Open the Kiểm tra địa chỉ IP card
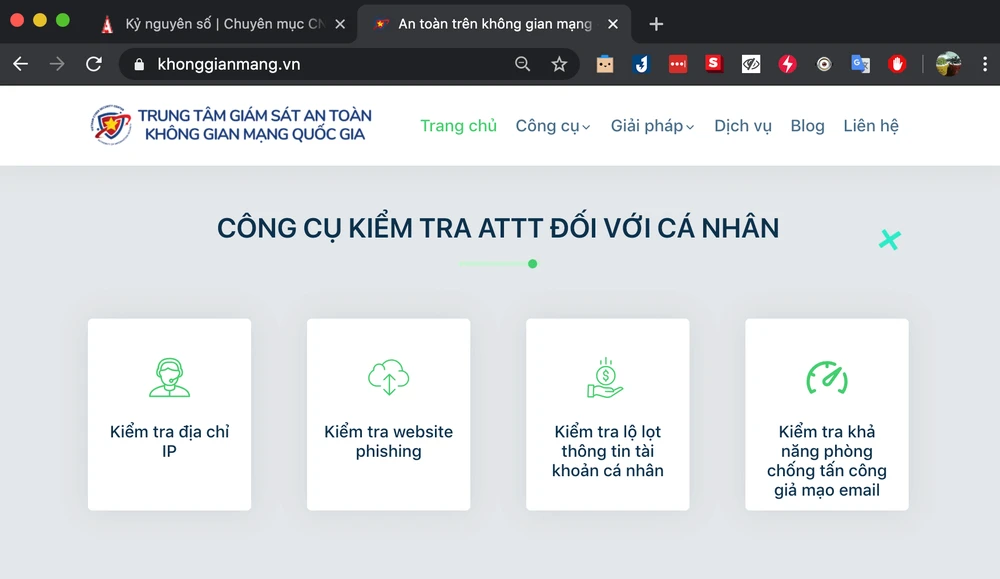The image size is (1000, 579). pyautogui.click(x=169, y=414)
